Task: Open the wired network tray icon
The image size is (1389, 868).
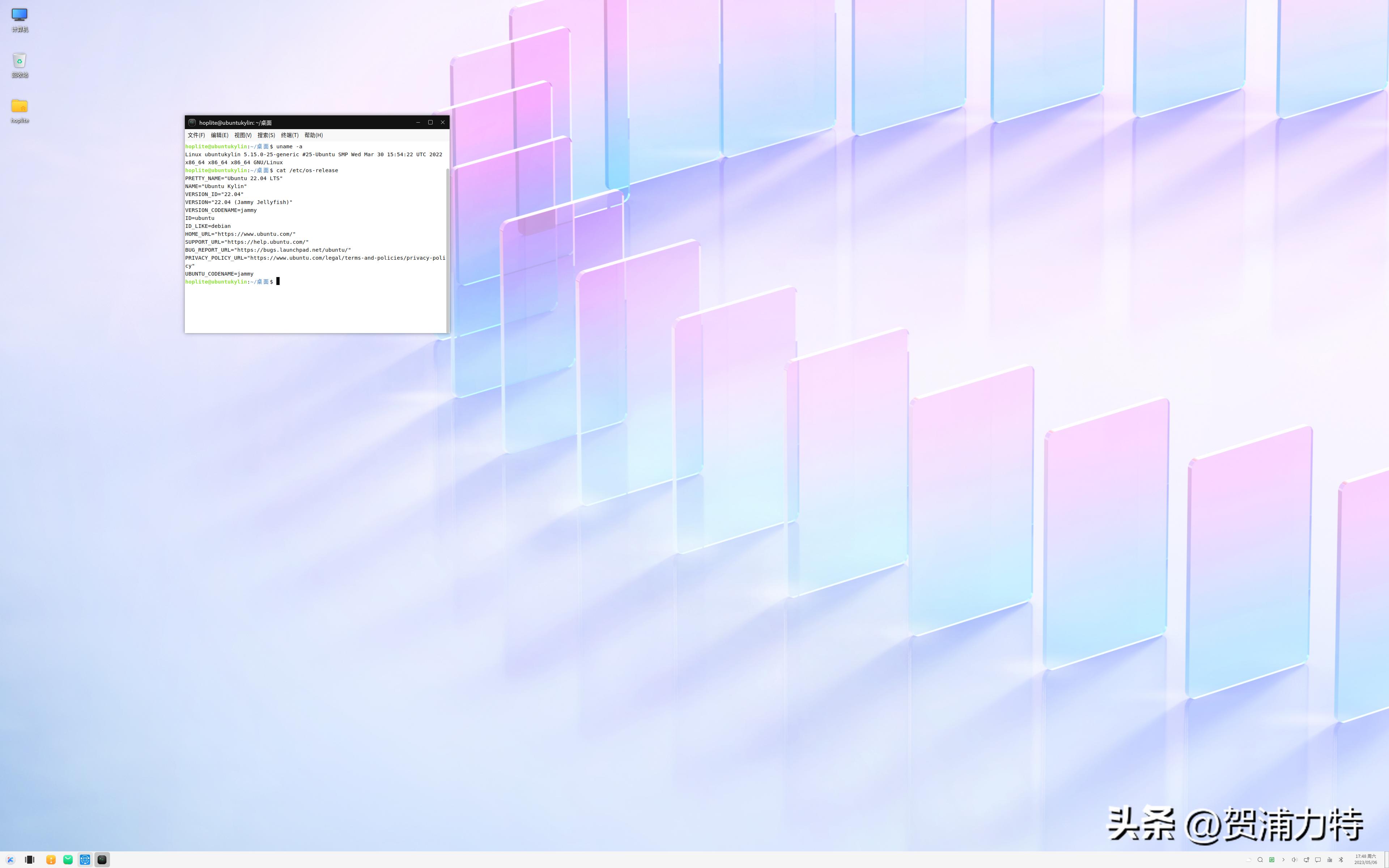Action: click(1307, 860)
